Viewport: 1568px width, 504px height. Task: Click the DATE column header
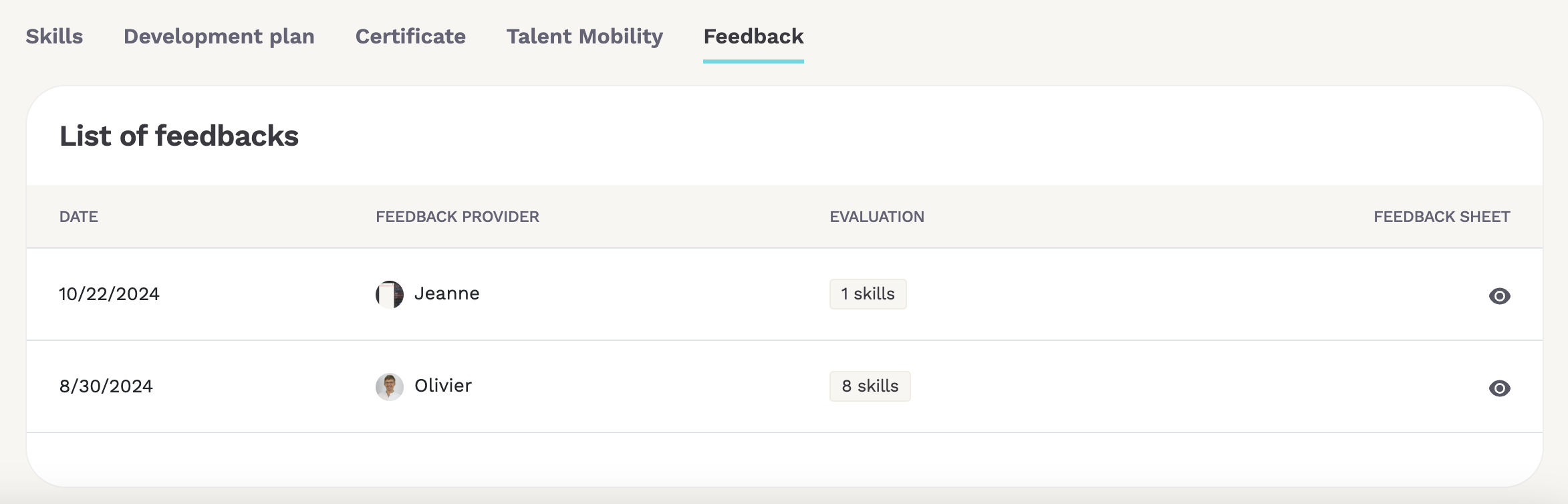tap(79, 217)
